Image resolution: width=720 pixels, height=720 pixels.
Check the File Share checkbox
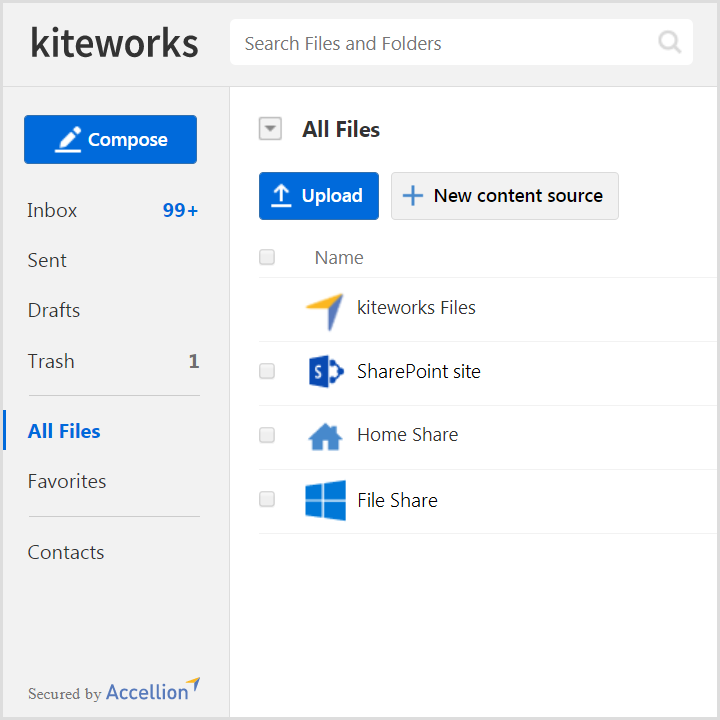267,499
